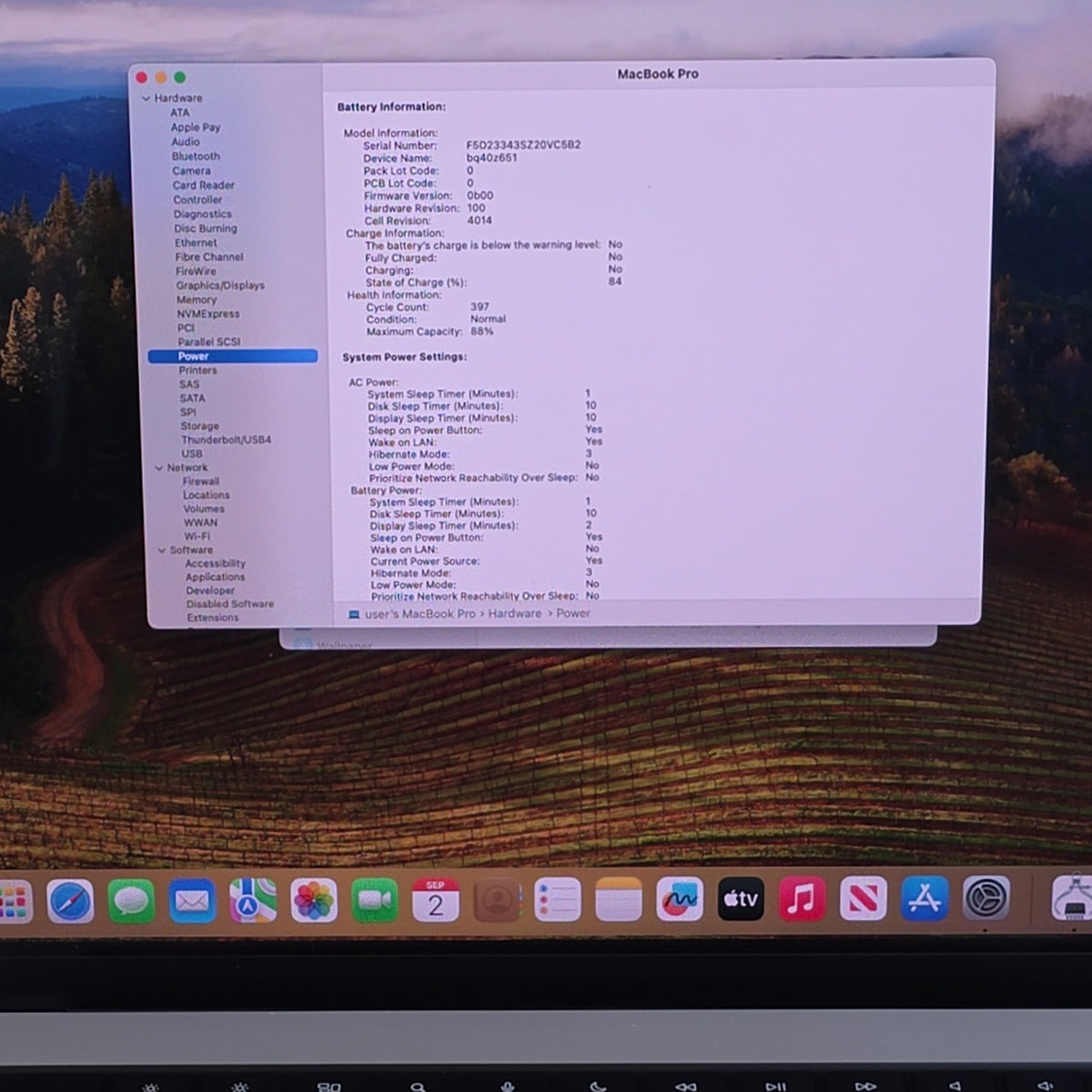Image resolution: width=1092 pixels, height=1092 pixels.
Task: Select Disc Burning in the sidebar
Action: point(206,228)
